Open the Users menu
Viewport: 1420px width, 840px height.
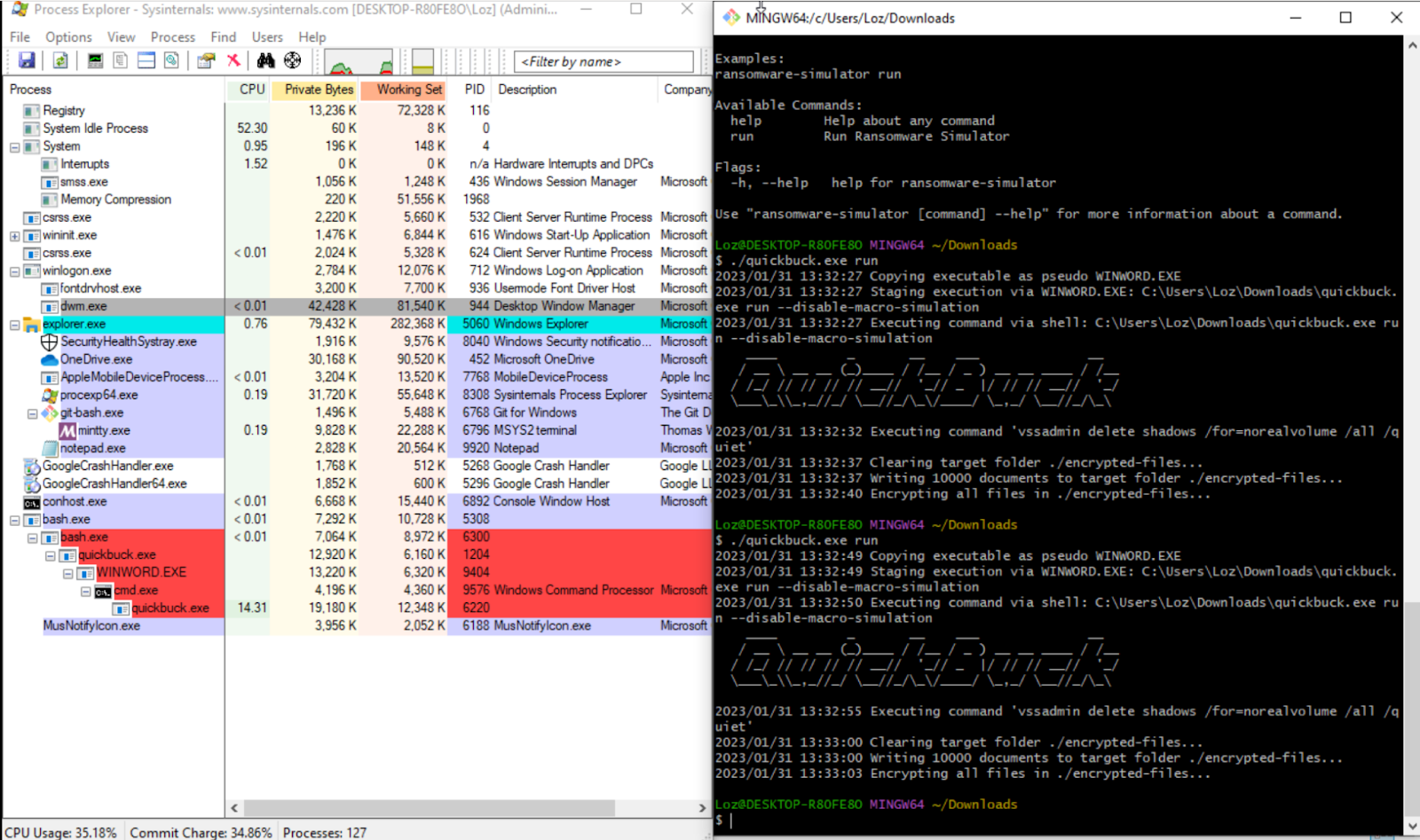tap(266, 37)
